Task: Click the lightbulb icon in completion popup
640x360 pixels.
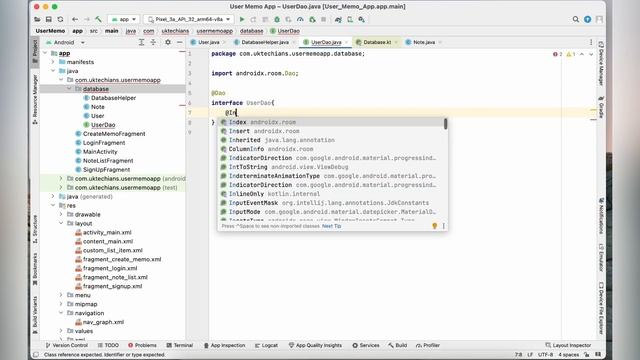Action: pyautogui.click(x=434, y=226)
